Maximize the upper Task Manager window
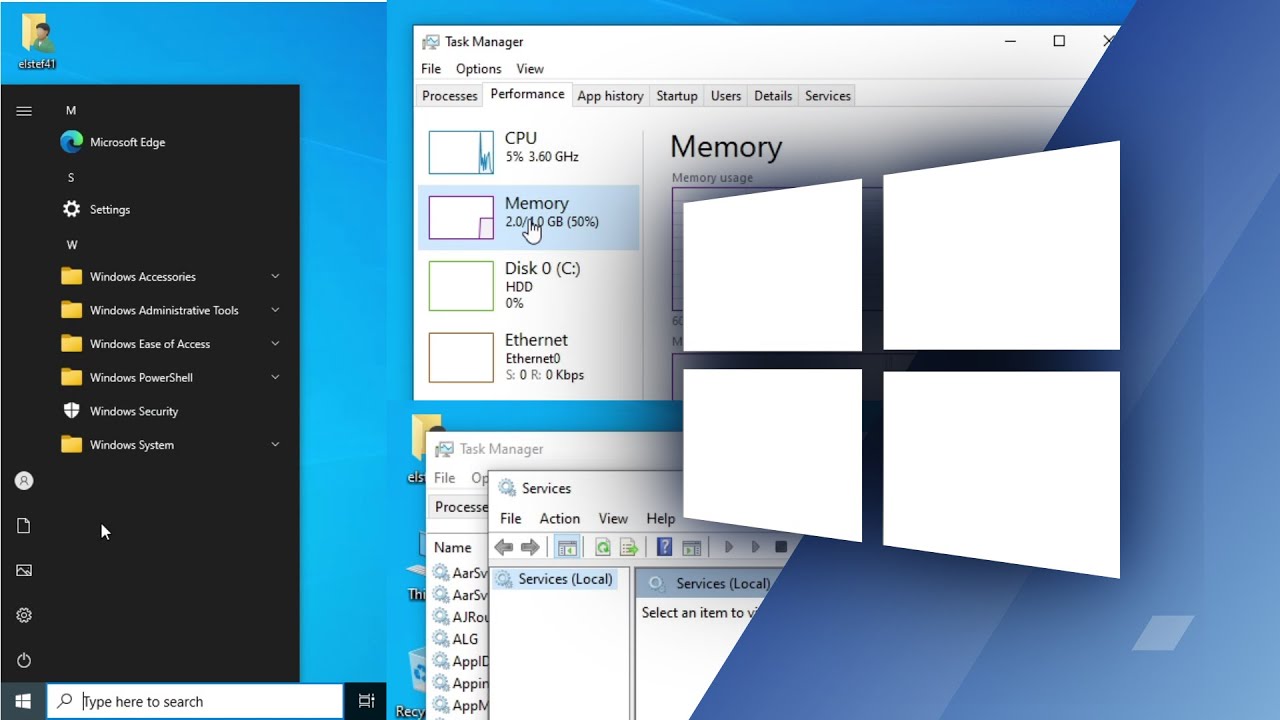Image resolution: width=1280 pixels, height=720 pixels. point(1059,41)
